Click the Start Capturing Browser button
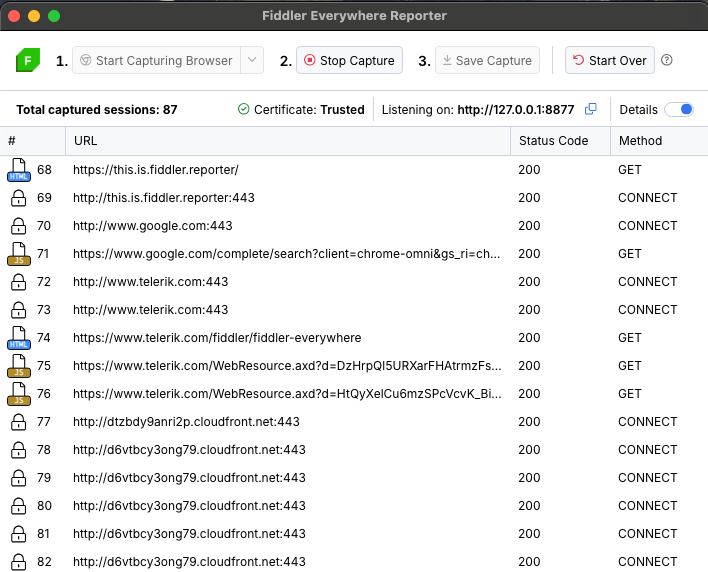Viewport: 708px width, 572px height. 157,60
